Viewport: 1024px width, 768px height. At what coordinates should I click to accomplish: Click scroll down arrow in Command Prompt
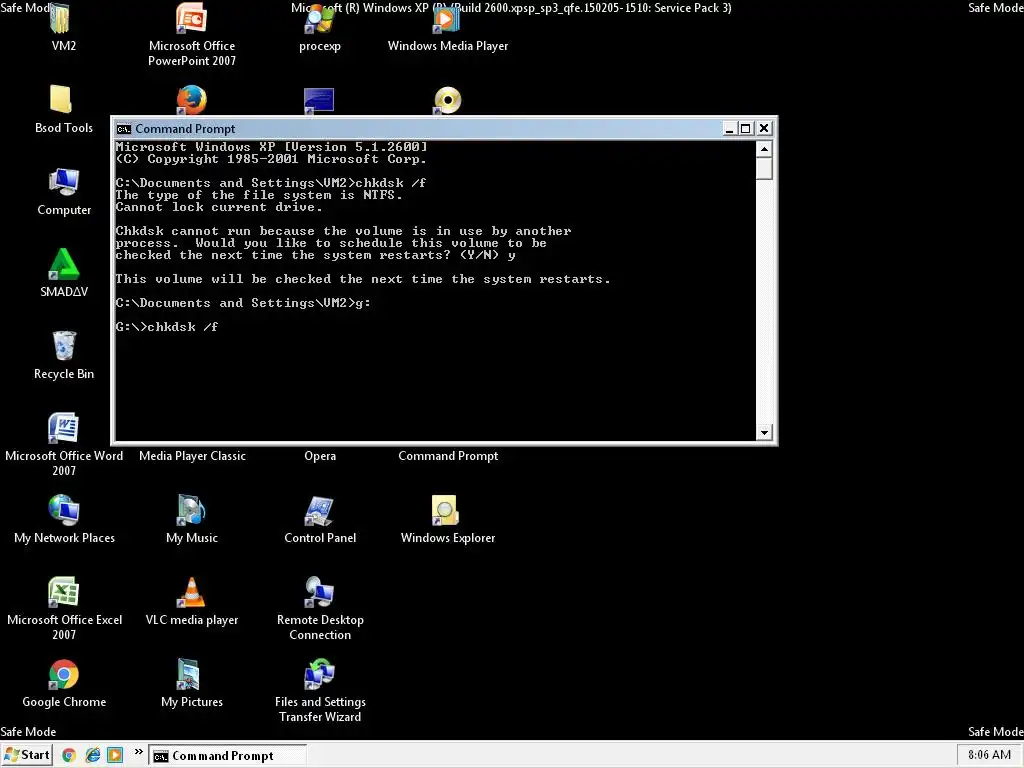pos(764,432)
